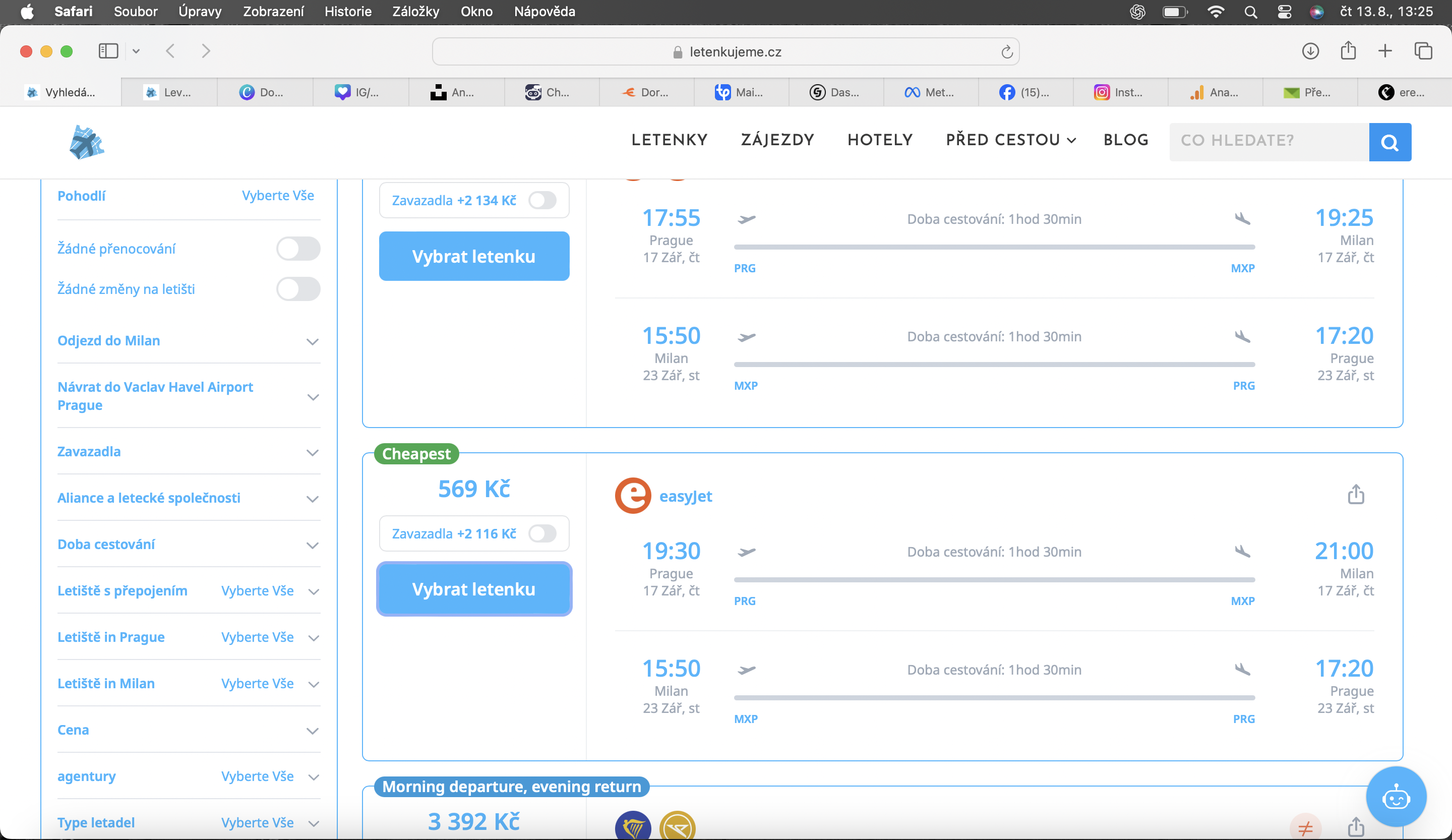The height and width of the screenshot is (840, 1452).
Task: Open the chatbot assistant bubble
Action: [x=1396, y=797]
